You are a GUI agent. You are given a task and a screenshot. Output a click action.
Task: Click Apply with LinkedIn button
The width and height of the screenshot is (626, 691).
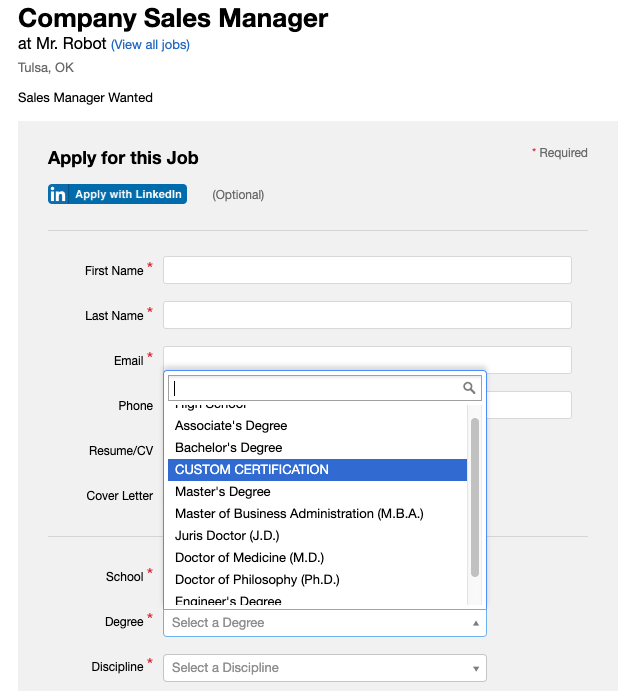117,194
